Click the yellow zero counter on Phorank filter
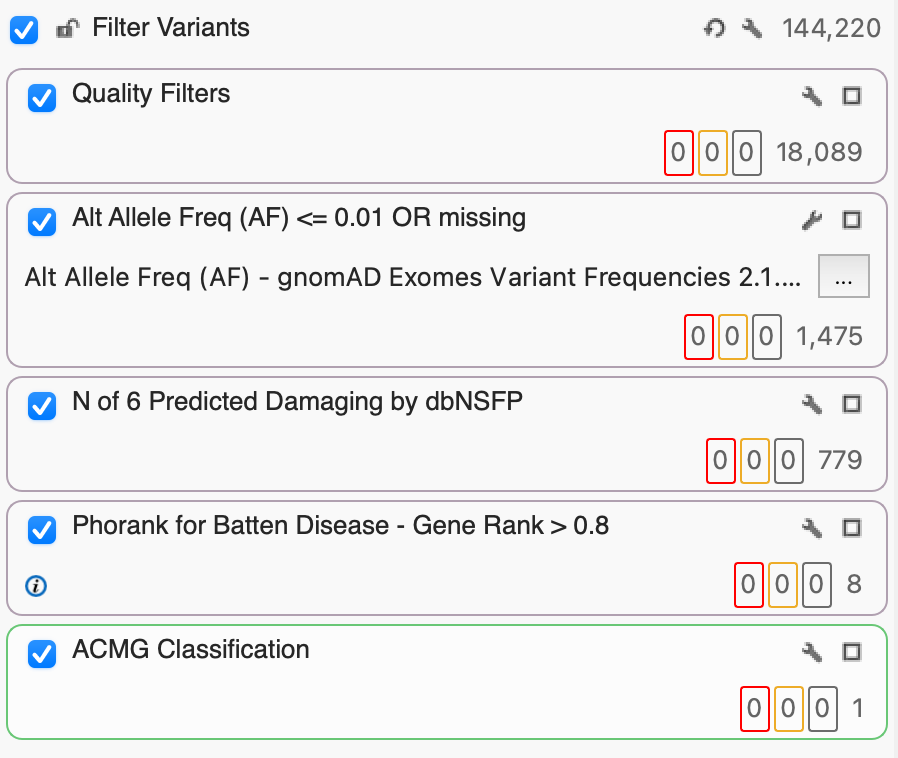This screenshot has height=758, width=898. [x=783, y=587]
